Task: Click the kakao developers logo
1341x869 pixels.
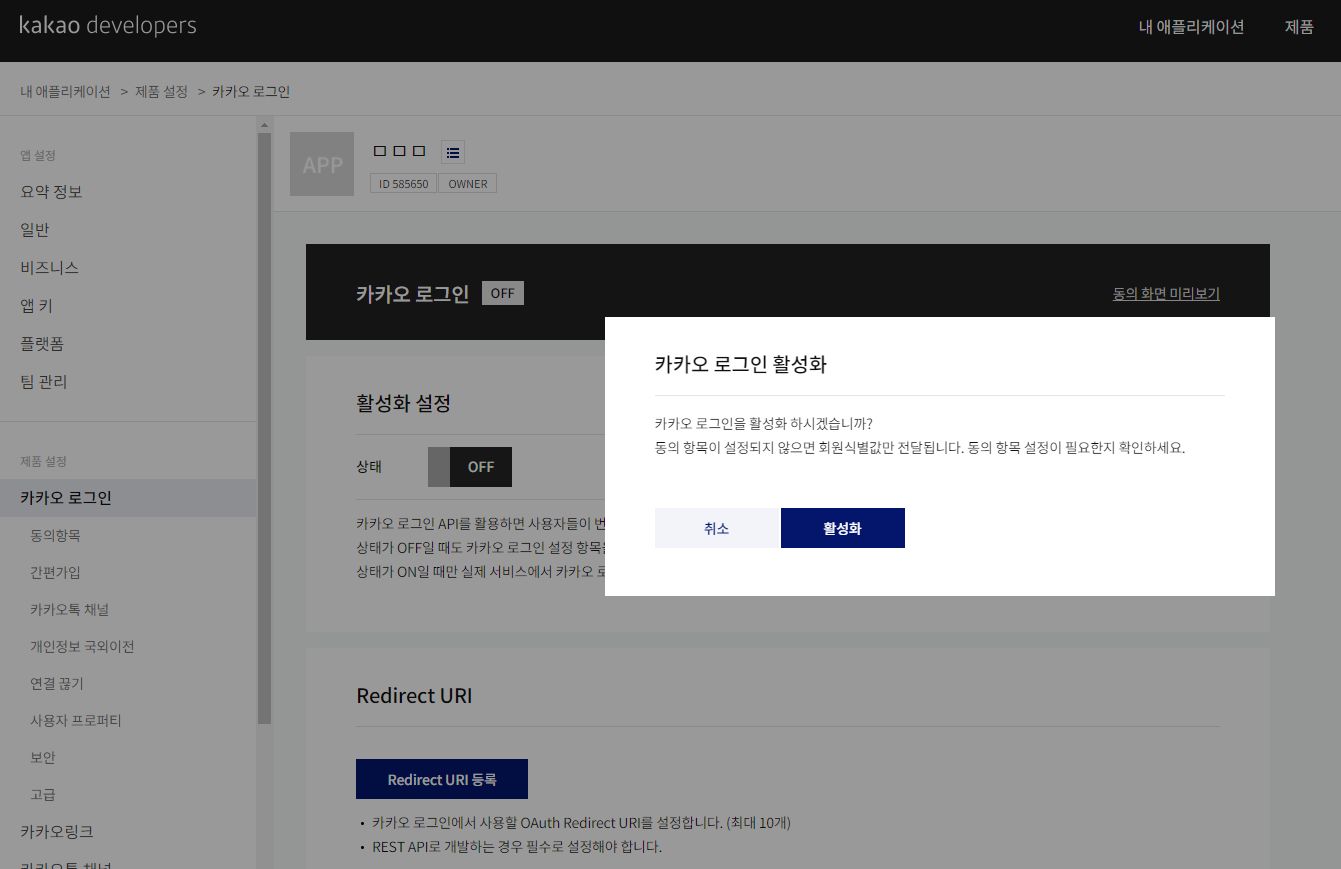Action: click(x=107, y=25)
